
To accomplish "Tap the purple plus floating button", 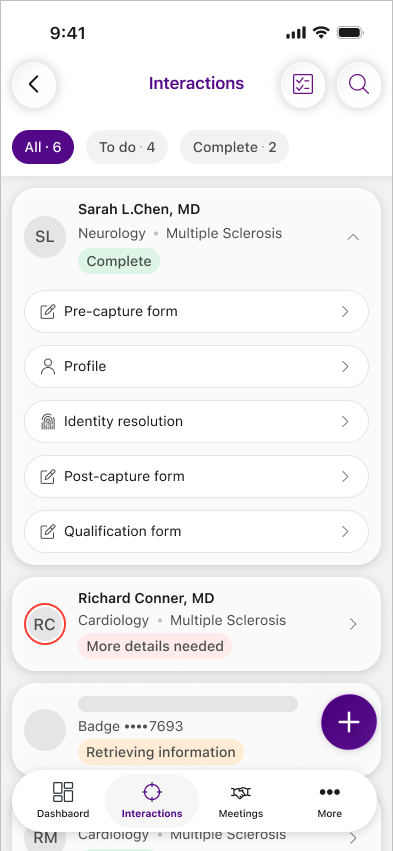I will pos(348,722).
